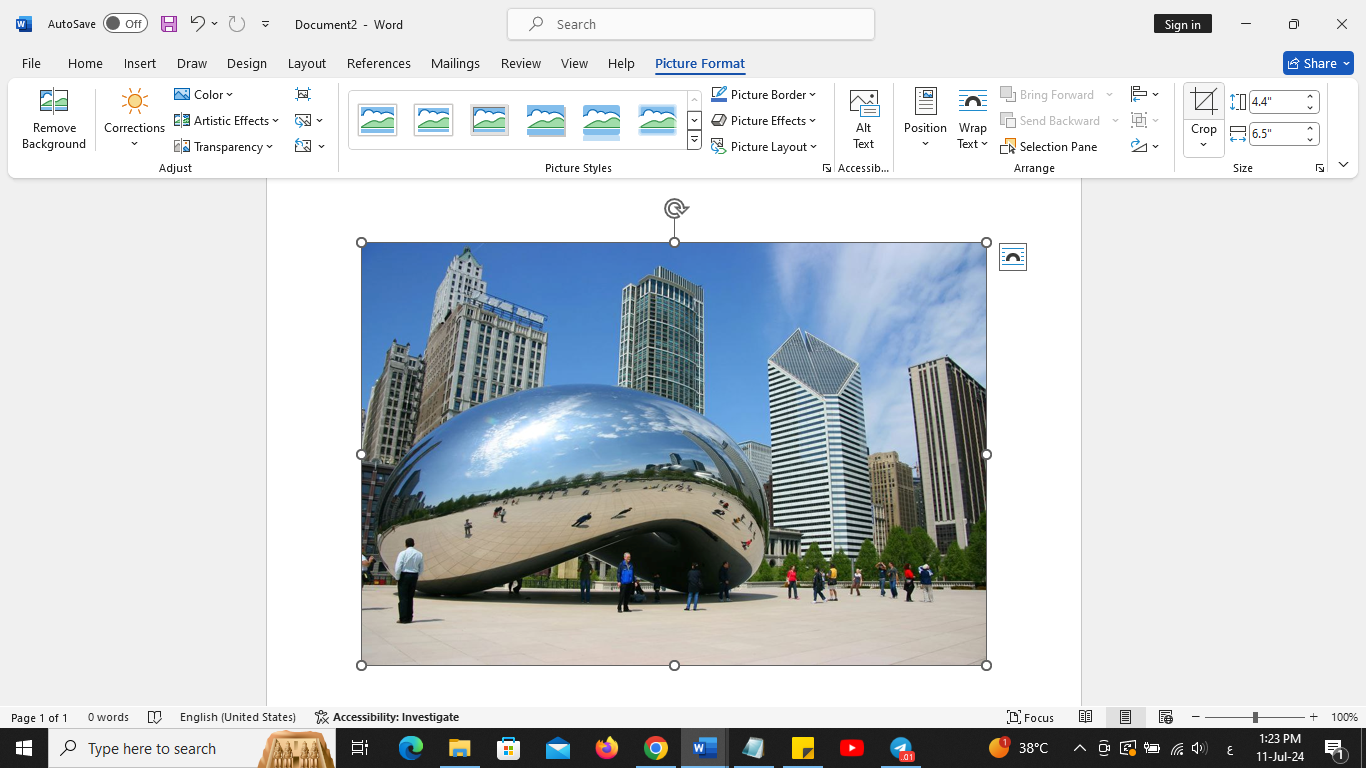Click the Crop tool icon
The width and height of the screenshot is (1366, 768).
pos(1204,101)
